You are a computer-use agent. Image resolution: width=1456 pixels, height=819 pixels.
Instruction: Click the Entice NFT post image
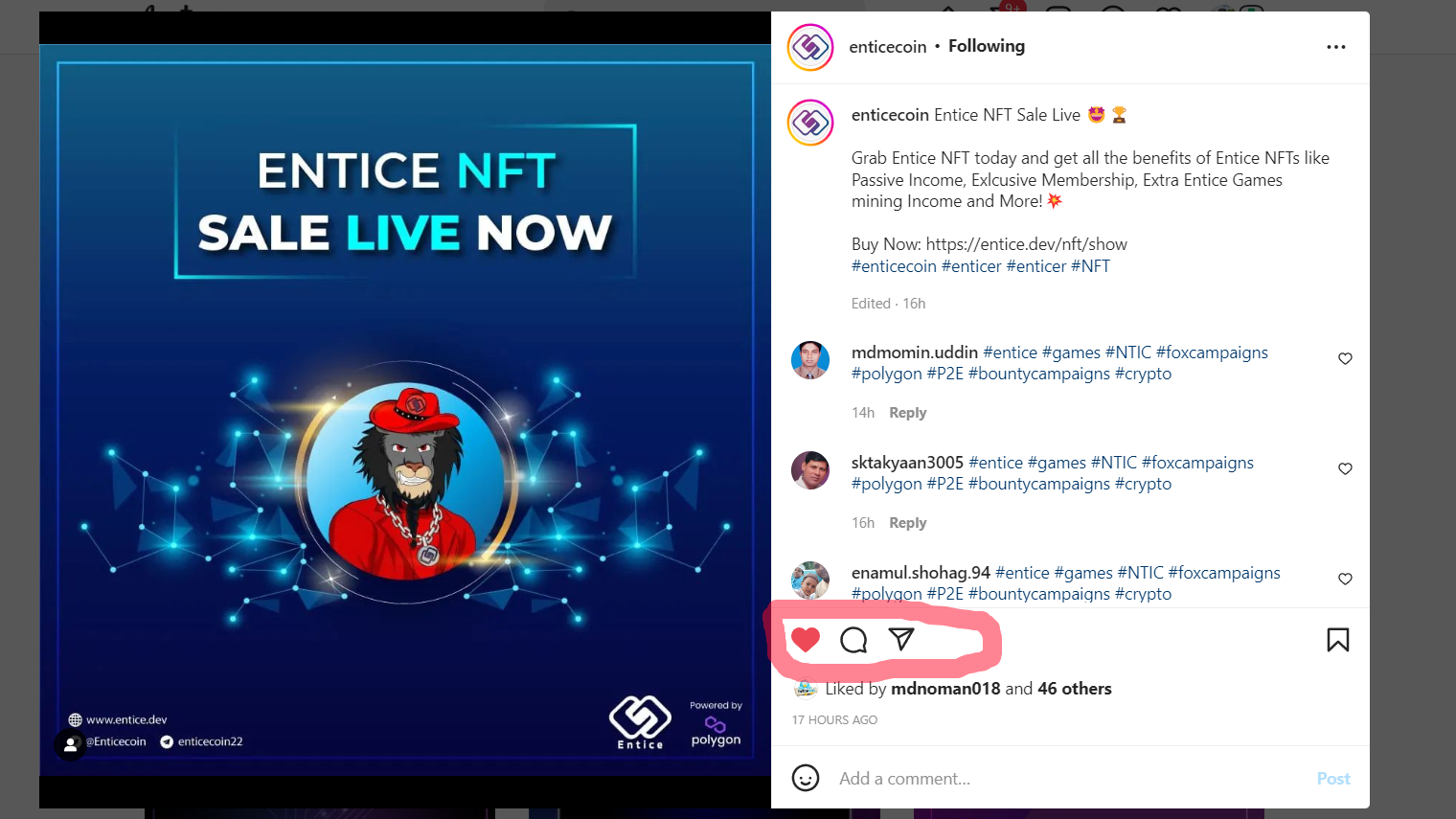pyautogui.click(x=405, y=410)
